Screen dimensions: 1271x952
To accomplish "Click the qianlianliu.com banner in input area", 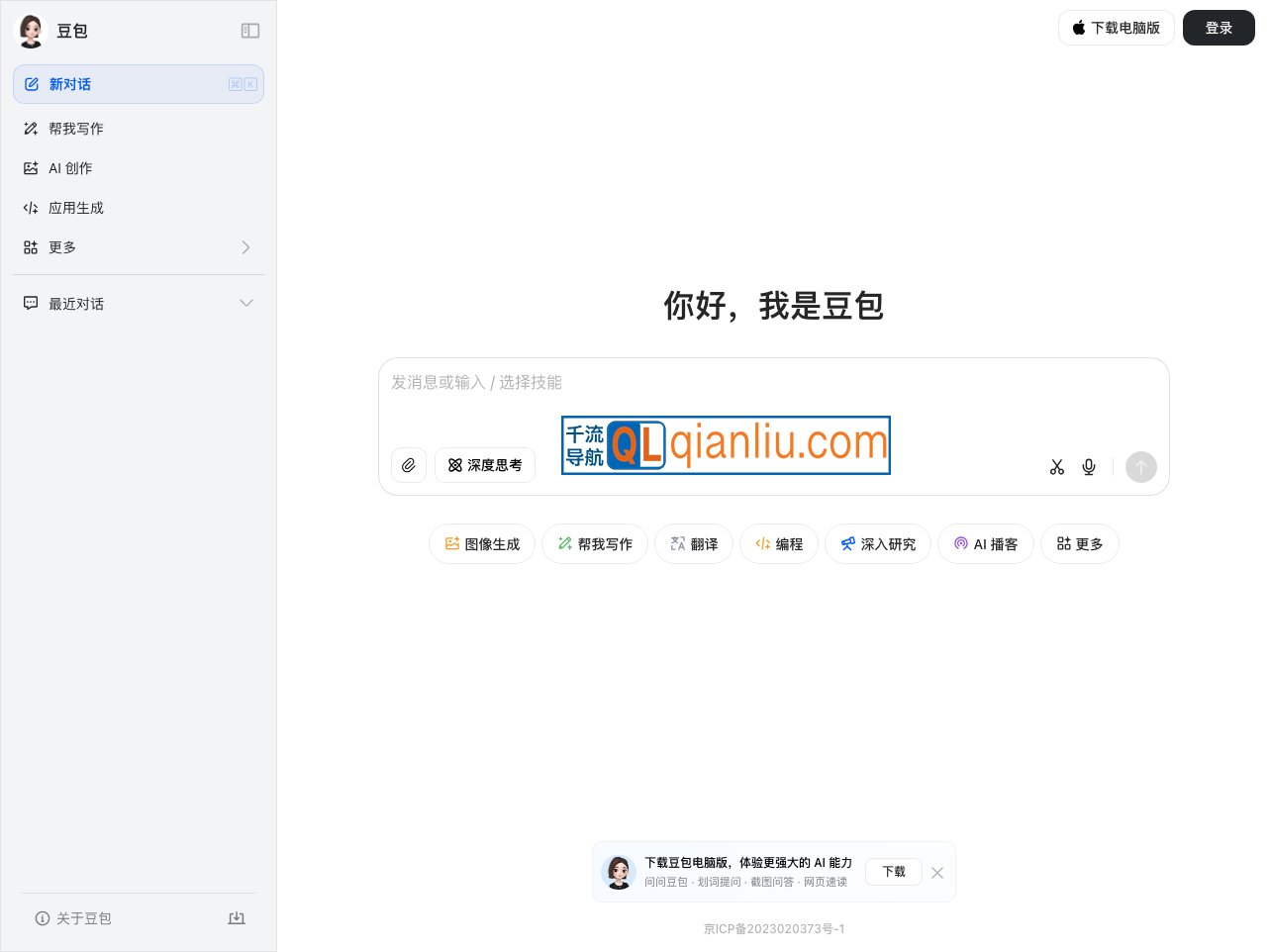I will 726,444.
